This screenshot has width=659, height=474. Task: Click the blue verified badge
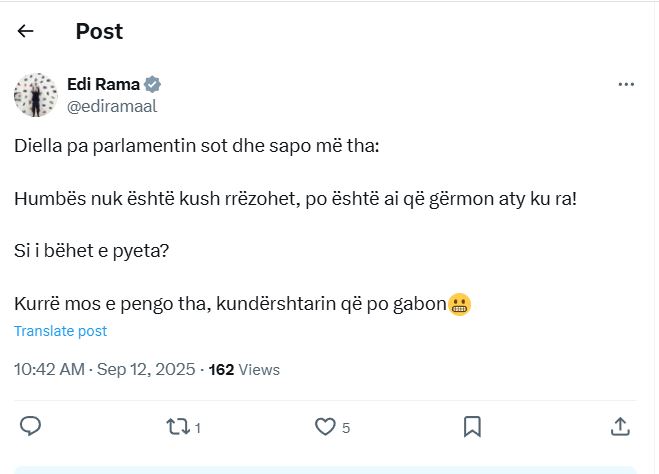pyautogui.click(x=153, y=84)
